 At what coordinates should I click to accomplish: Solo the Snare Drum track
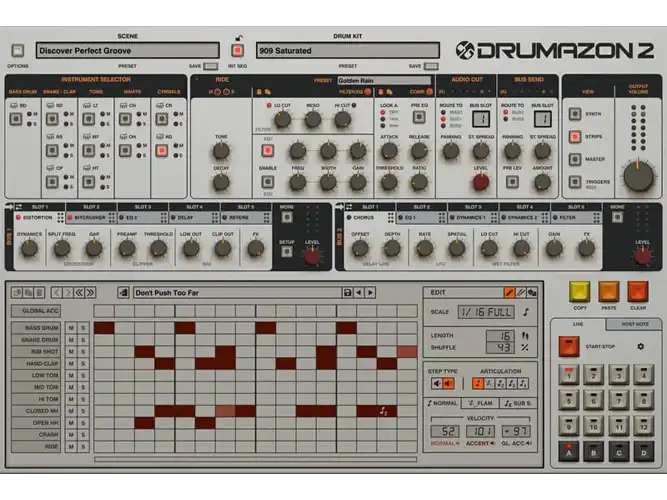[83, 340]
